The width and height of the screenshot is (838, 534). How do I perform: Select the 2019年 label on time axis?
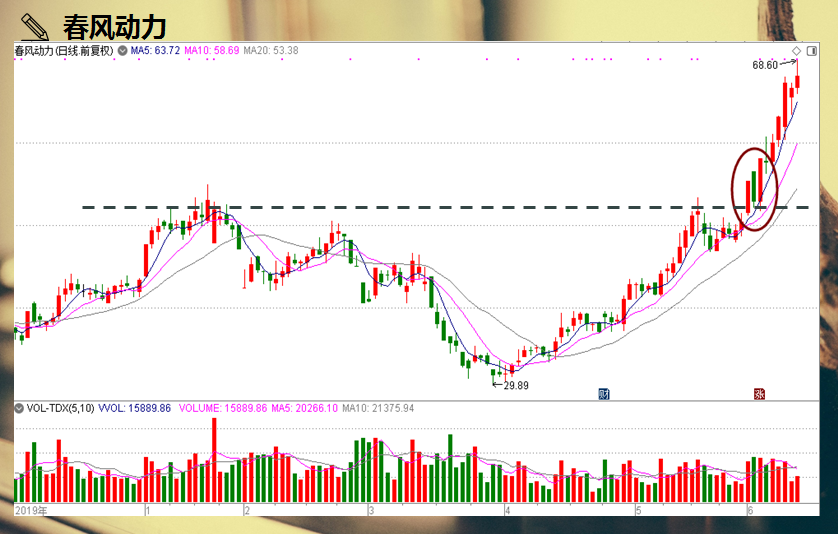(x=33, y=510)
